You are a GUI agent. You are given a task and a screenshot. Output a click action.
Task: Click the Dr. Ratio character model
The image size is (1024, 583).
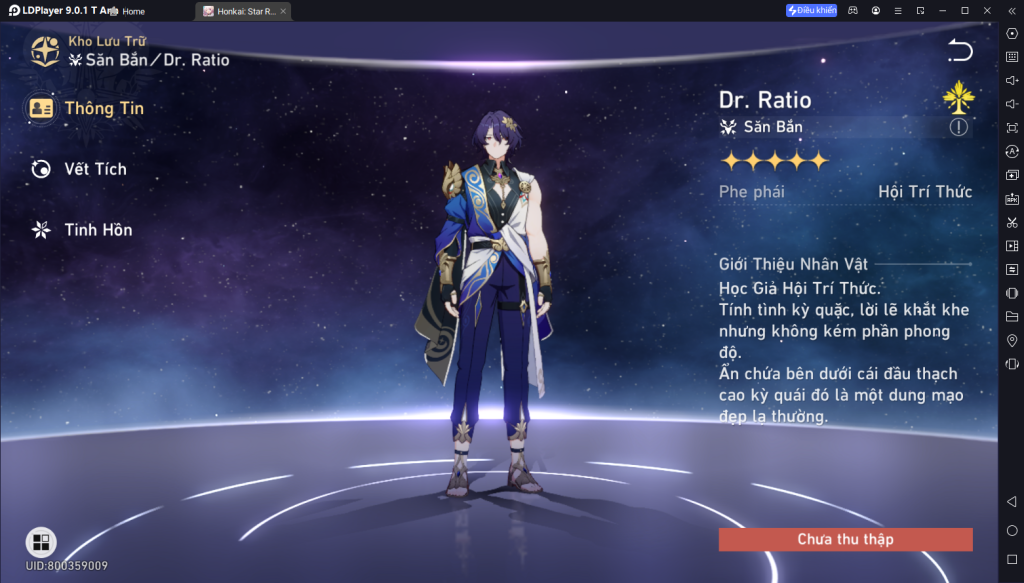coord(490,304)
